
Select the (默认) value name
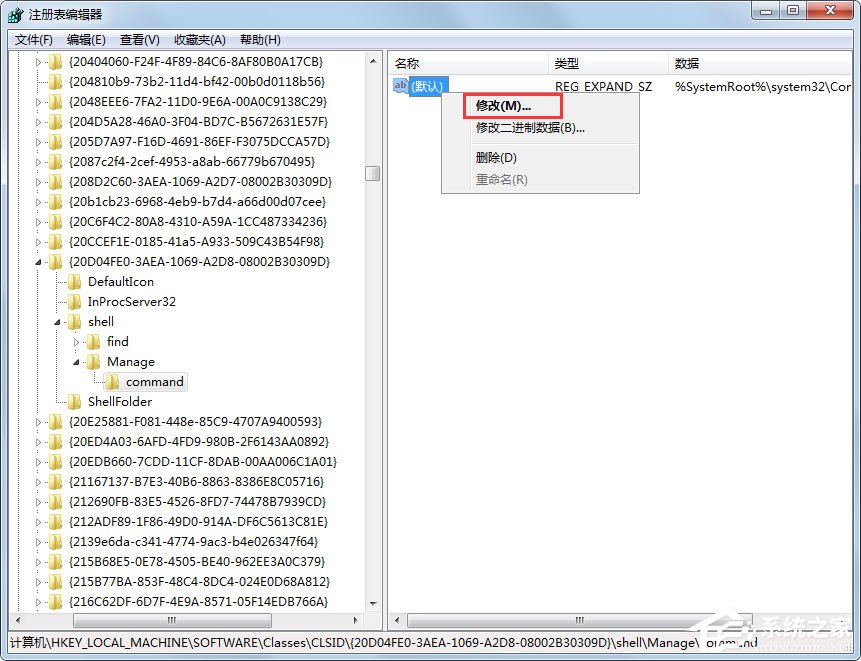tap(427, 86)
